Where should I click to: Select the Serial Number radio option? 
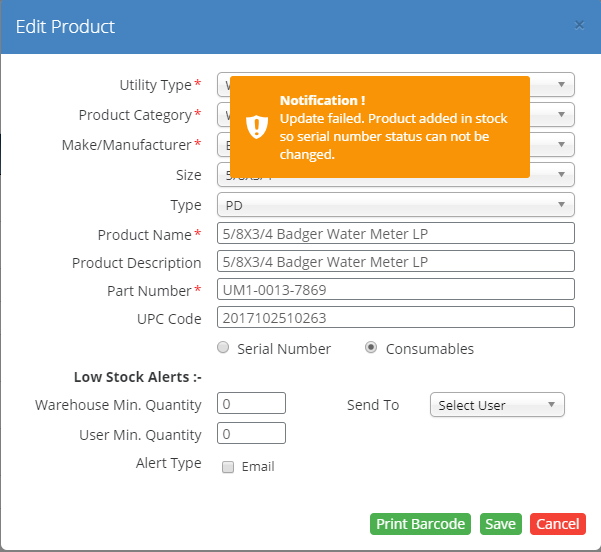point(225,348)
